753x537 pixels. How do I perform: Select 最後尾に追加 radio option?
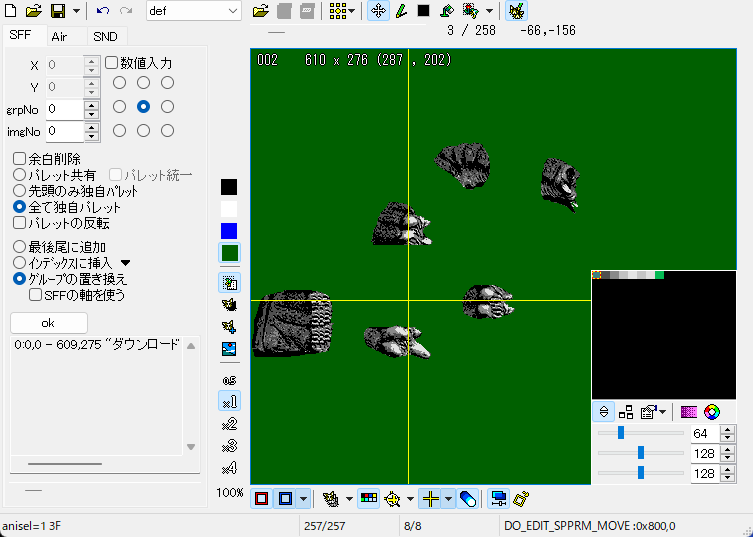[x=20, y=247]
